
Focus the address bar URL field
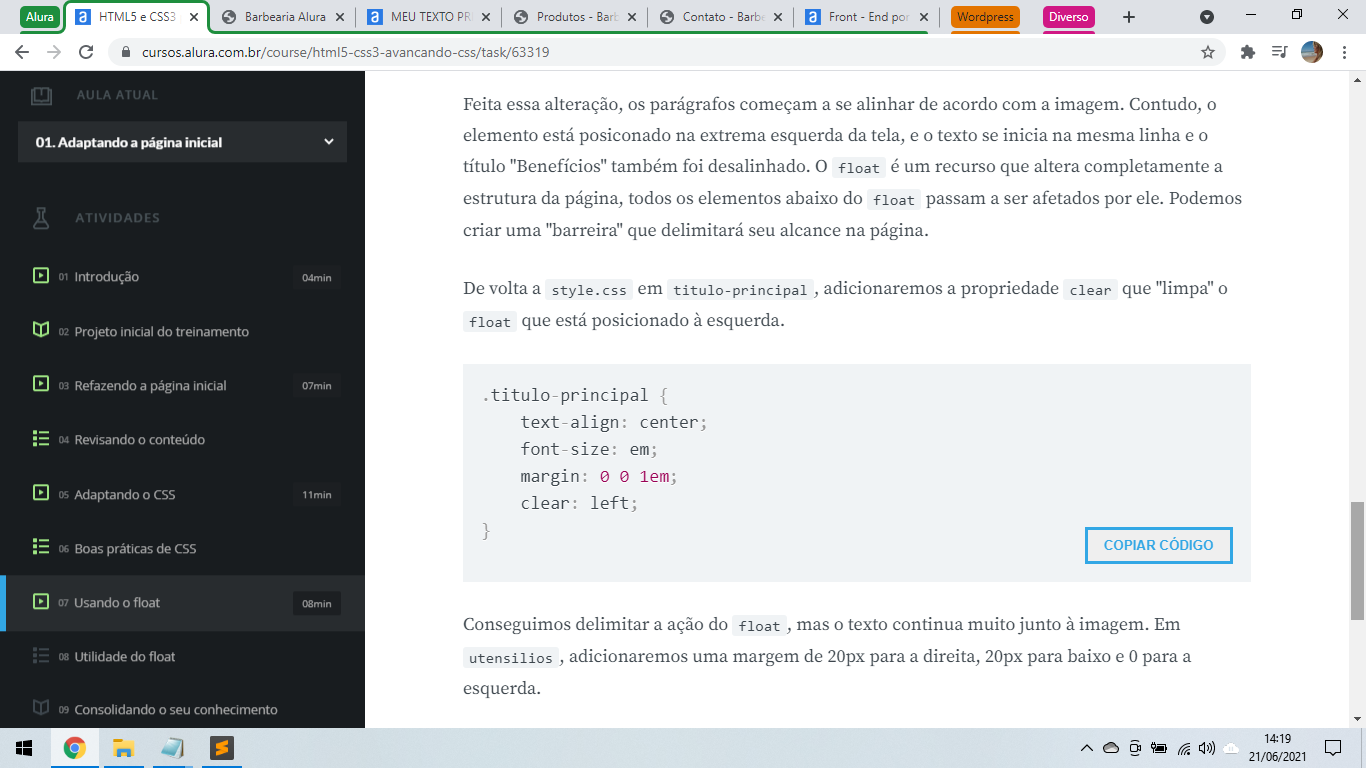(x=660, y=53)
